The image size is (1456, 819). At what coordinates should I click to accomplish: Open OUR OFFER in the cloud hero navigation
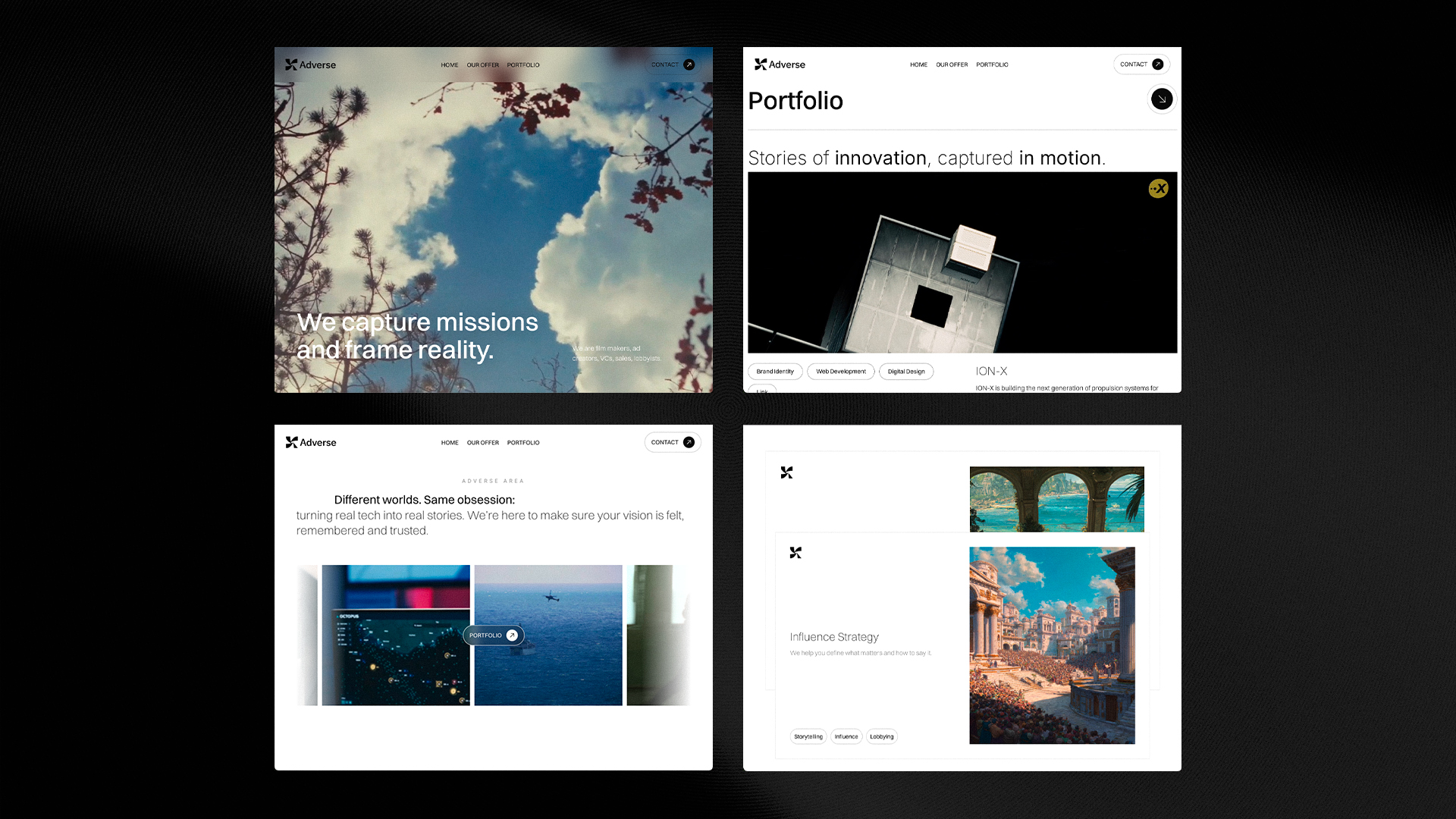[482, 65]
